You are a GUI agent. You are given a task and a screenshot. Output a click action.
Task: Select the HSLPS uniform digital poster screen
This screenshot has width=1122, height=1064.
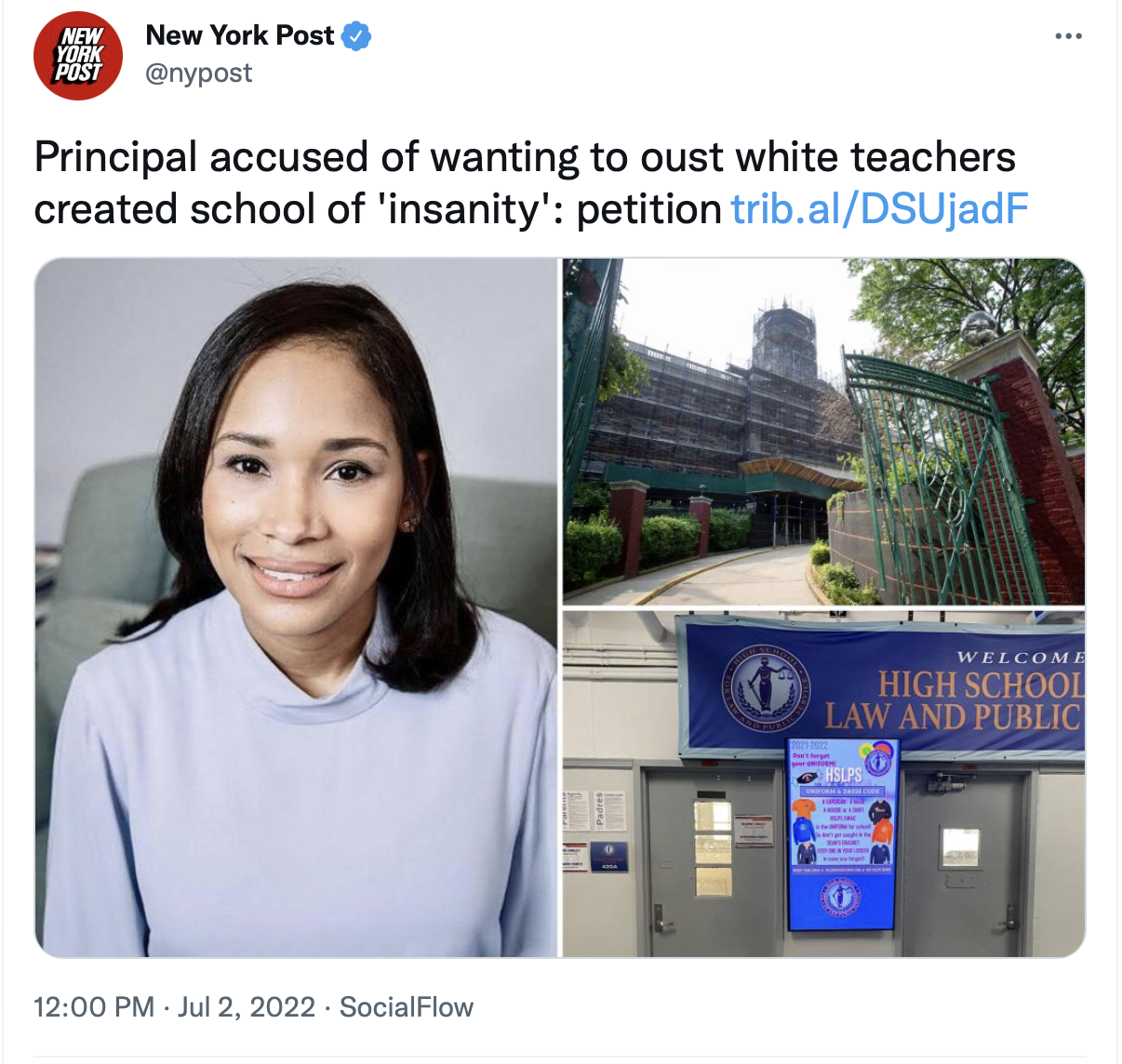(x=843, y=833)
